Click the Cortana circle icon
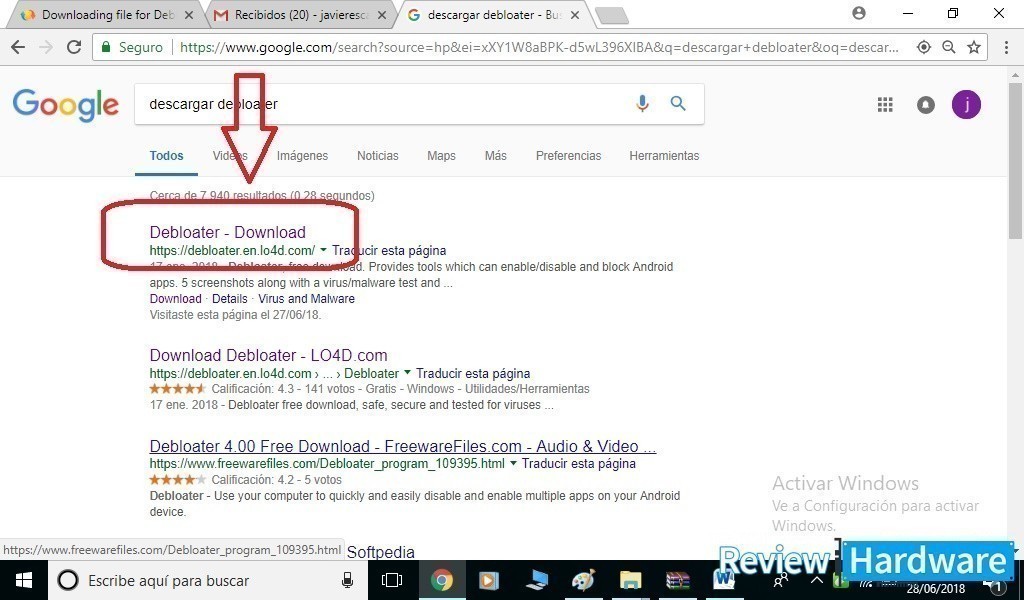Screen dimensions: 1028x600 tap(68, 580)
